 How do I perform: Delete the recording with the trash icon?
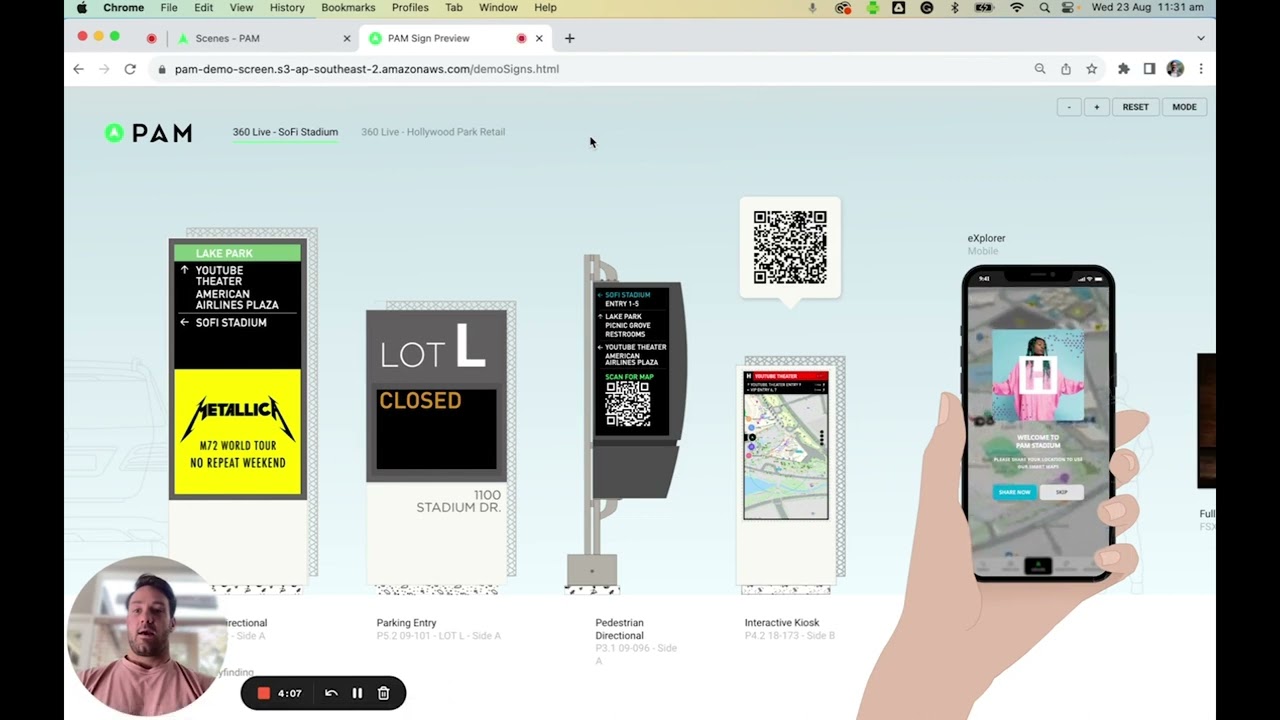[383, 693]
